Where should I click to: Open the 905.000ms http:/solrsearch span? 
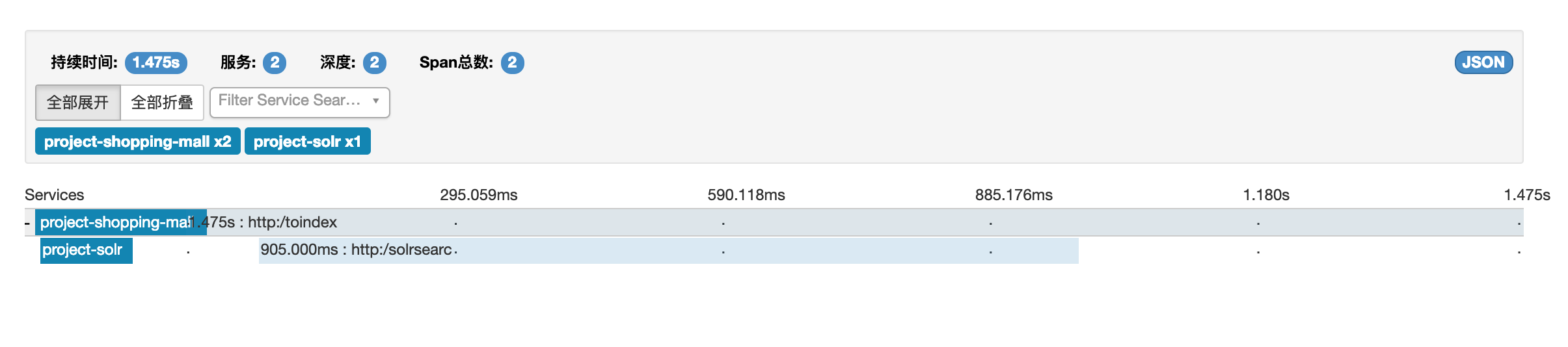coord(668,251)
